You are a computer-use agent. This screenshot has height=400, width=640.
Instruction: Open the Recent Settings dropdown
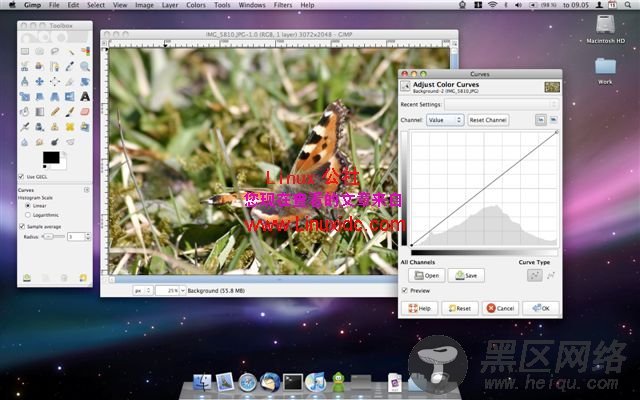tap(501, 104)
